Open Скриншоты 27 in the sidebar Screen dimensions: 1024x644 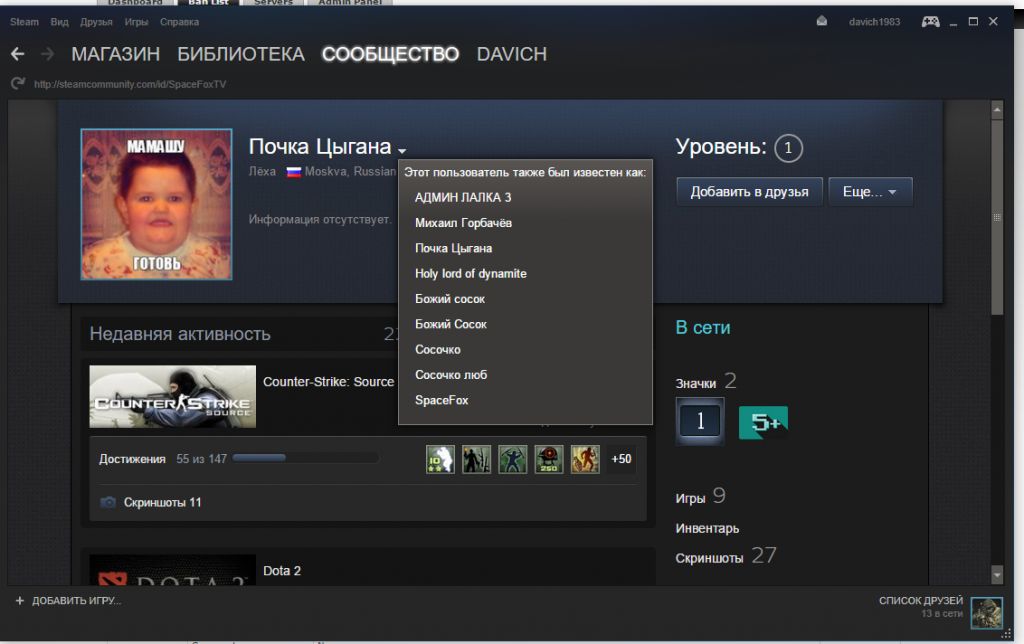(726, 556)
